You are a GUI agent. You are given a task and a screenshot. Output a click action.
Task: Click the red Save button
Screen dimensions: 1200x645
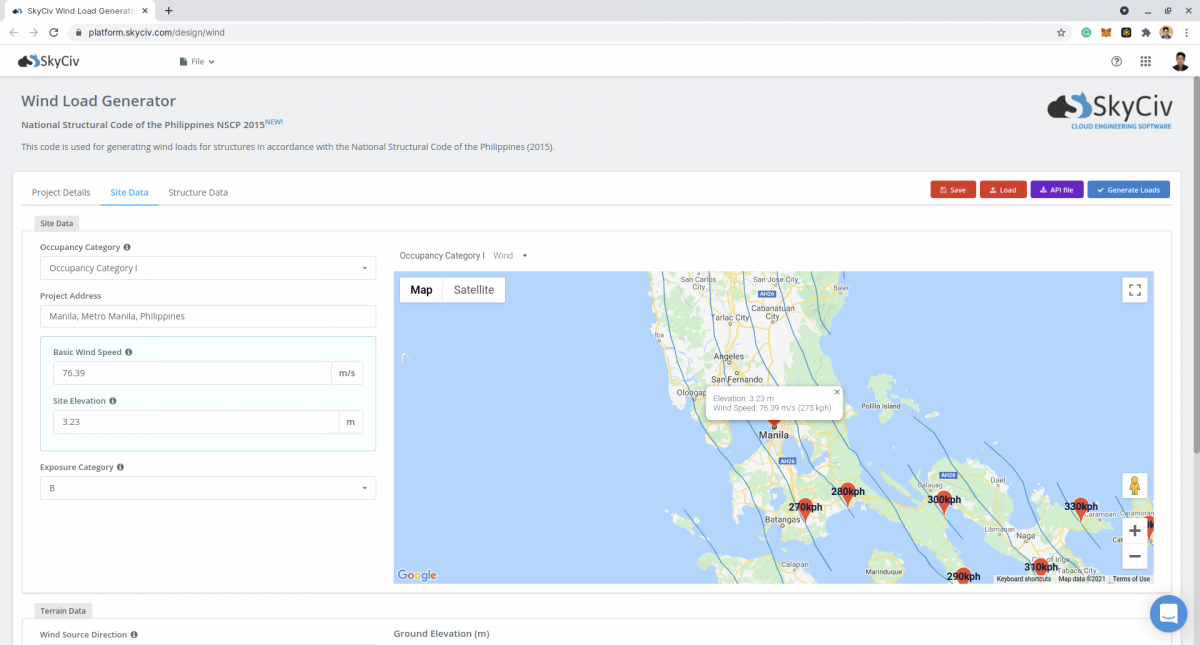tap(953, 190)
